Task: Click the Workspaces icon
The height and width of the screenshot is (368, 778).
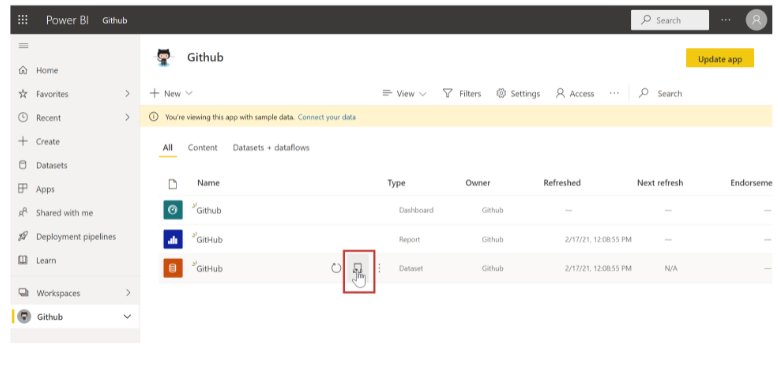Action: [23, 293]
